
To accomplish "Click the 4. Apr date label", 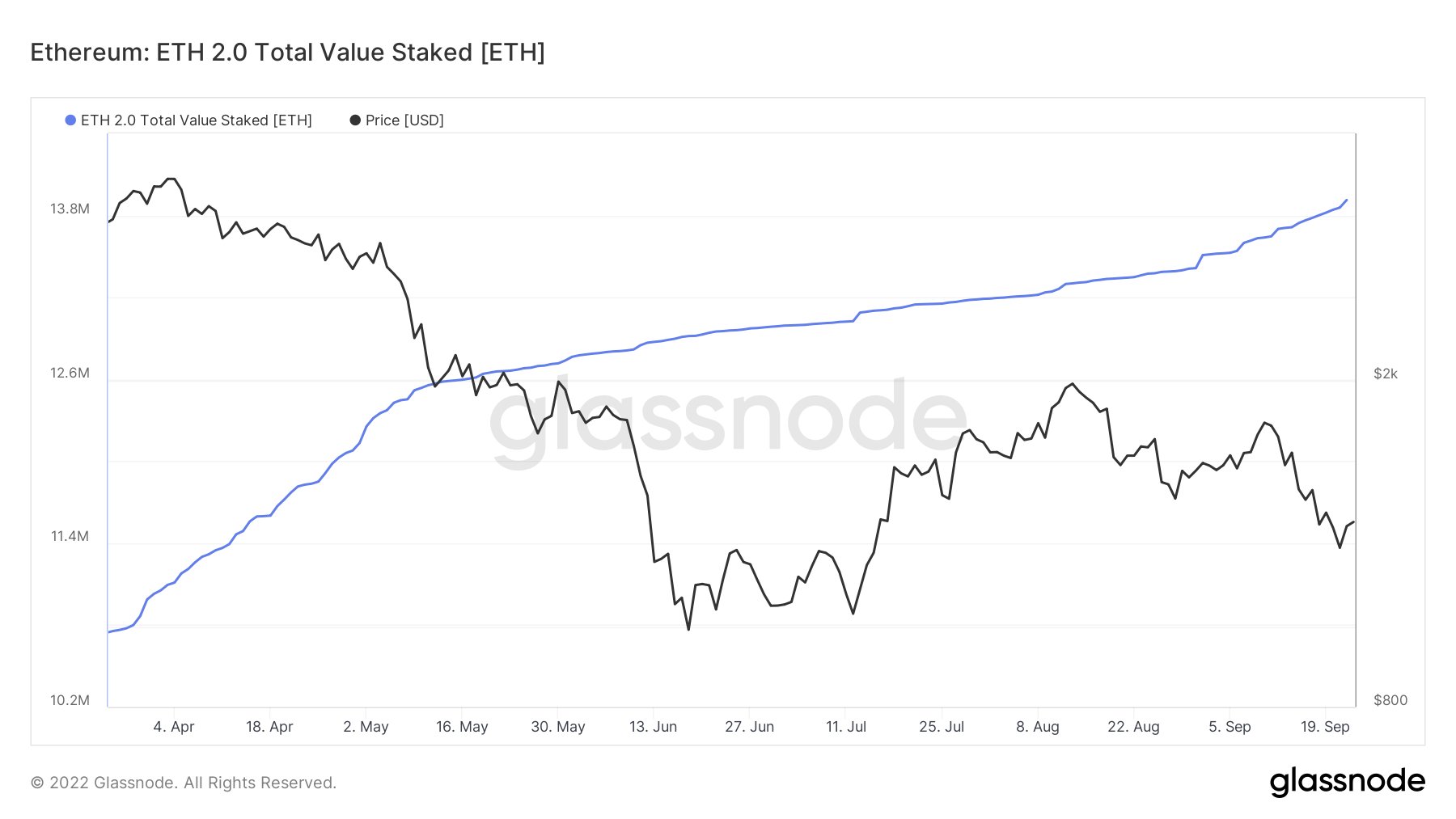I will click(x=174, y=727).
